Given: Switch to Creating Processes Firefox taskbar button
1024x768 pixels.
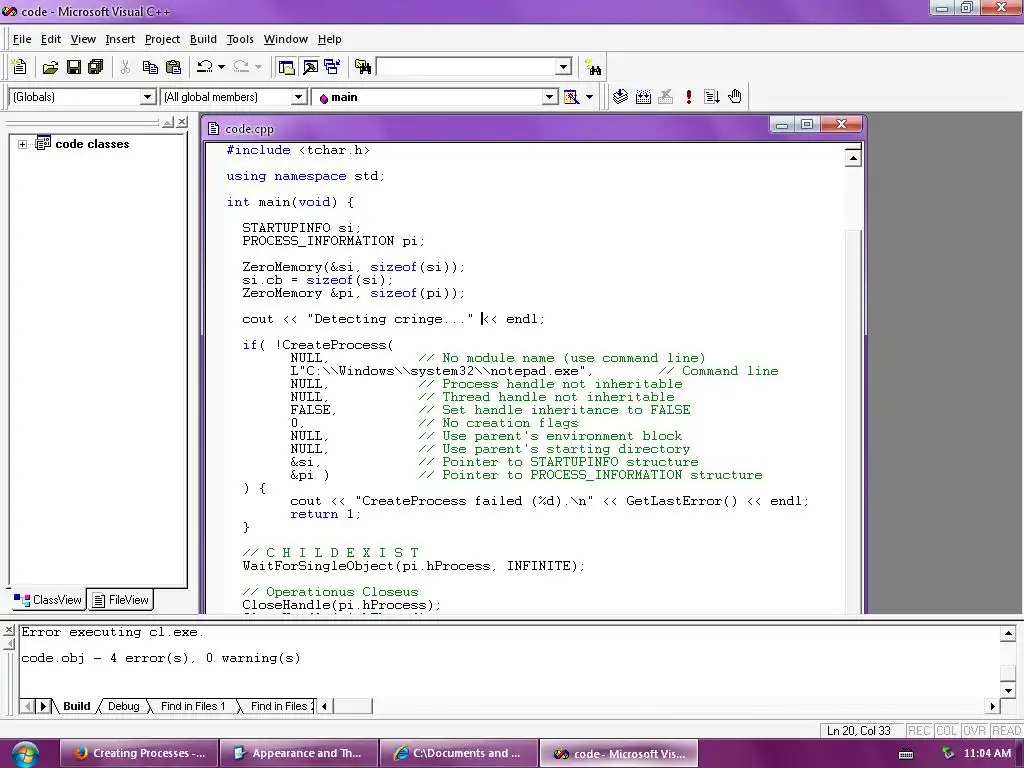Looking at the screenshot, I should [139, 754].
